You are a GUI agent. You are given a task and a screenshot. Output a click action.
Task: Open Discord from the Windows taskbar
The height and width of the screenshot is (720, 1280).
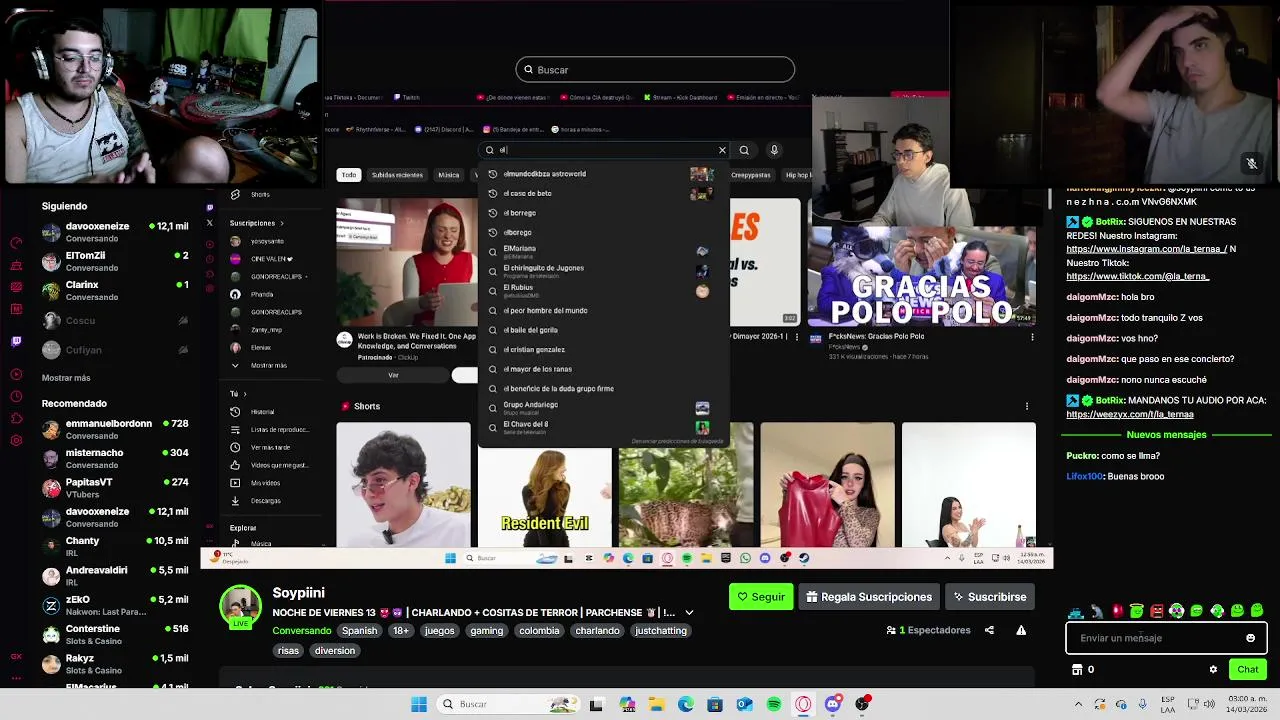[832, 704]
